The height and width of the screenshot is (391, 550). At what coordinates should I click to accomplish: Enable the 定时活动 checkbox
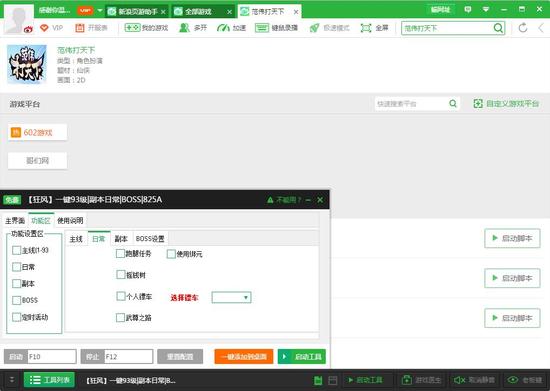16,317
